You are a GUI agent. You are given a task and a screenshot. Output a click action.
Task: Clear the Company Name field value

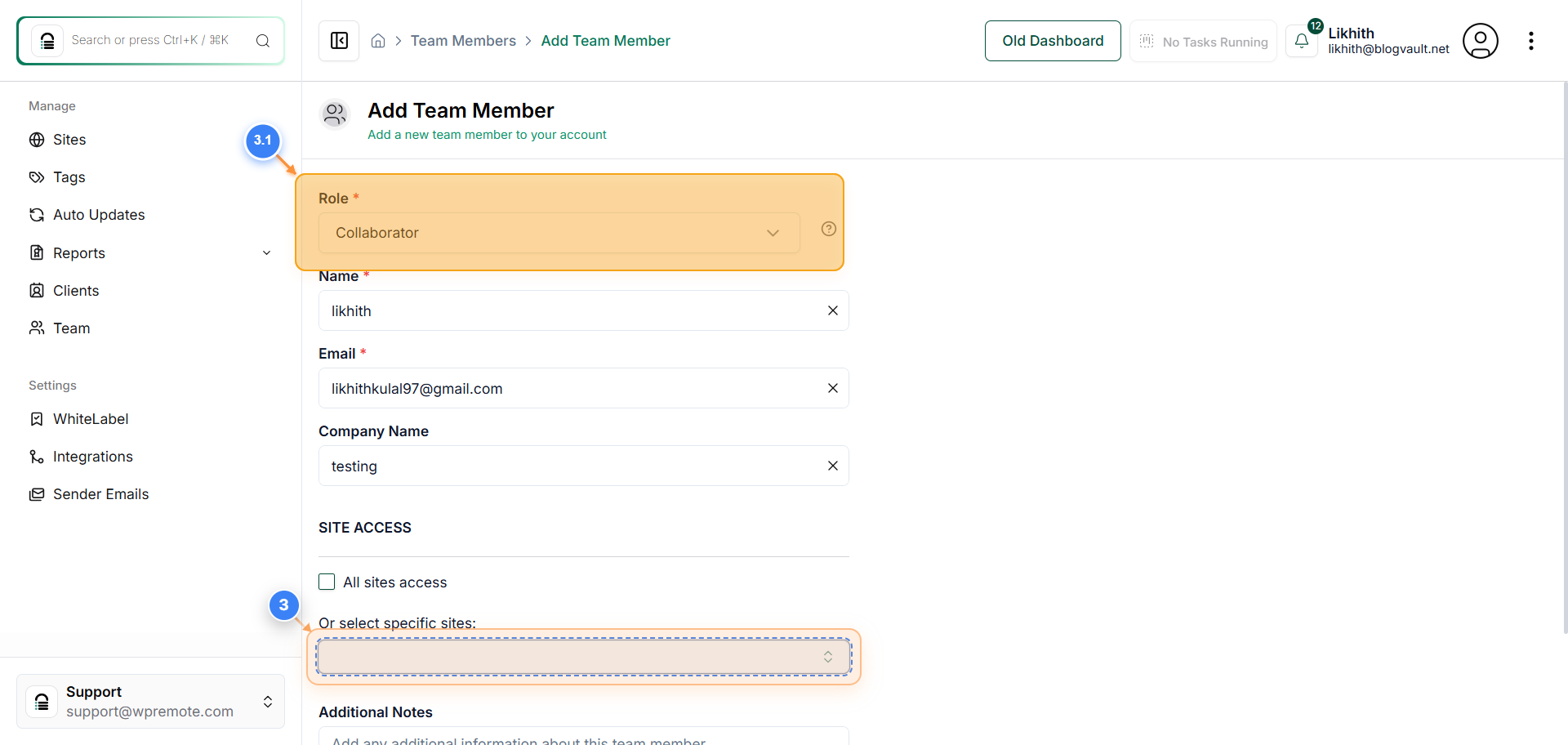click(833, 466)
